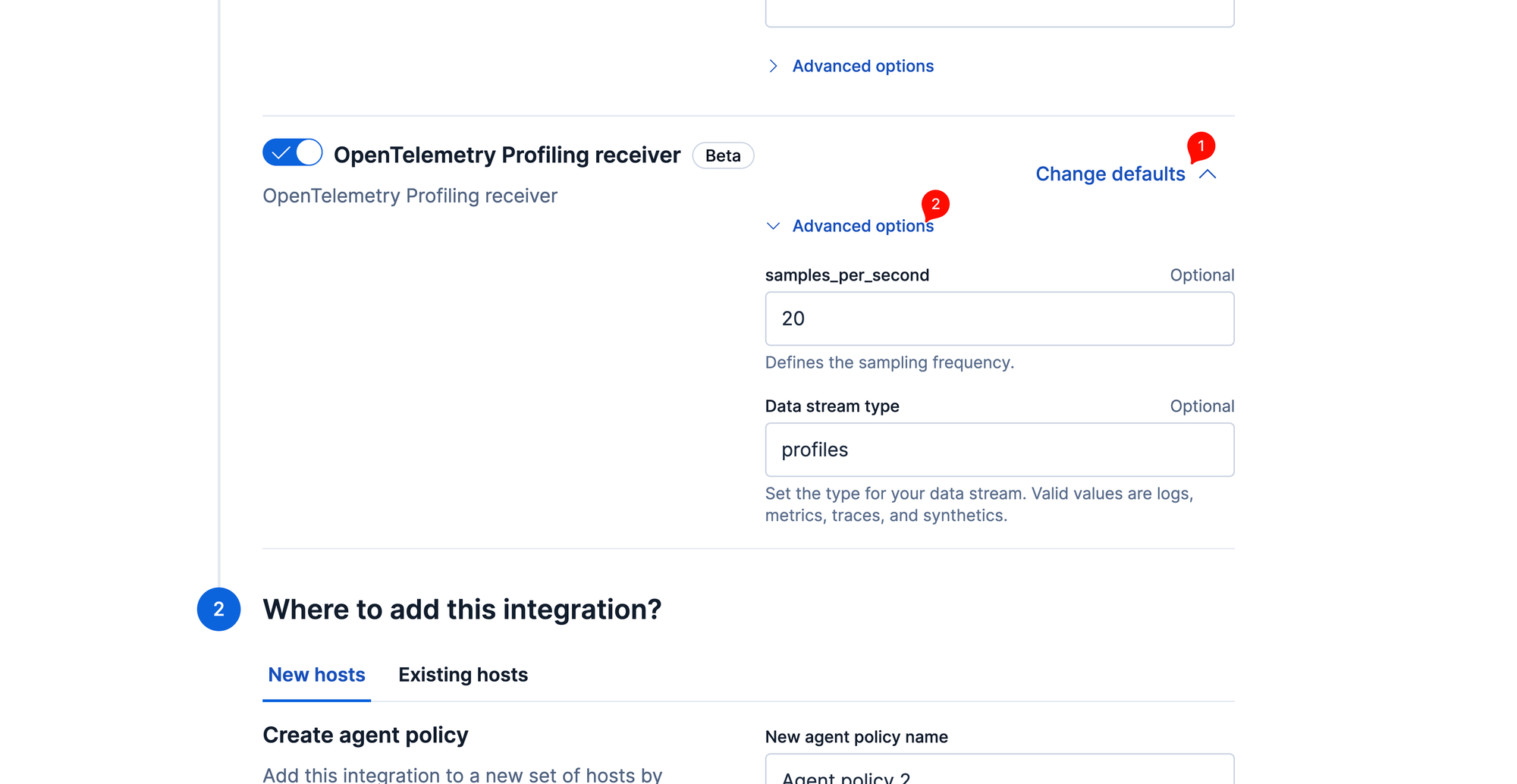1517x784 pixels.
Task: Switch to the Existing hosts tab
Action: point(463,675)
